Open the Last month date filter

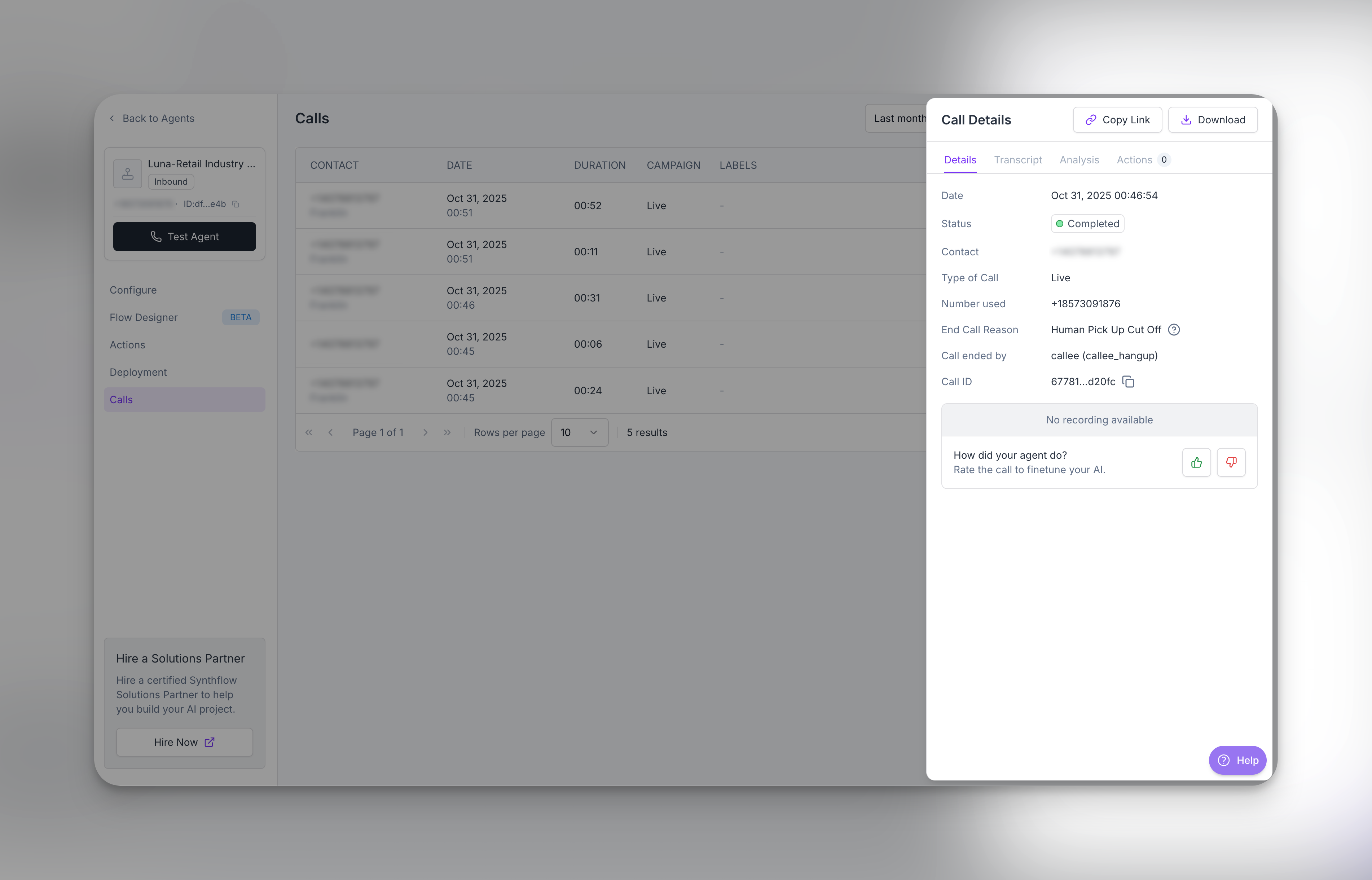pyautogui.click(x=897, y=118)
